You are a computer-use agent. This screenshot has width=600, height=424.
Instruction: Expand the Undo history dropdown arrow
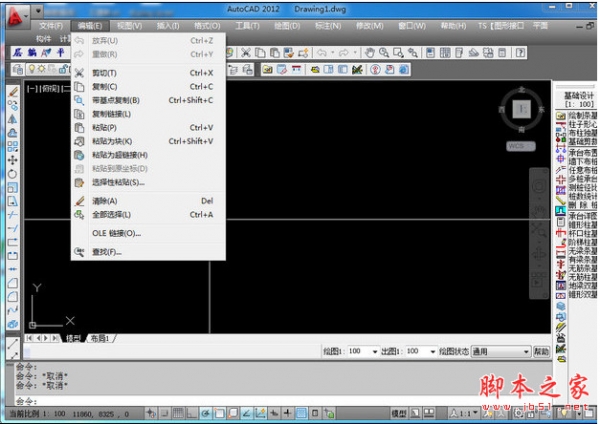pyautogui.click(x=333, y=52)
